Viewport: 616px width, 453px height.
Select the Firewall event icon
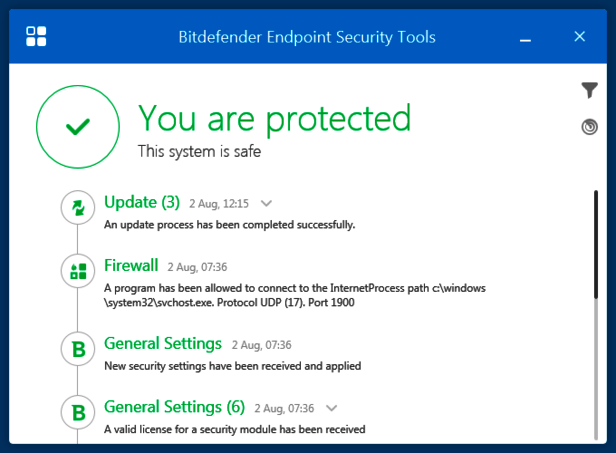[x=77, y=270]
